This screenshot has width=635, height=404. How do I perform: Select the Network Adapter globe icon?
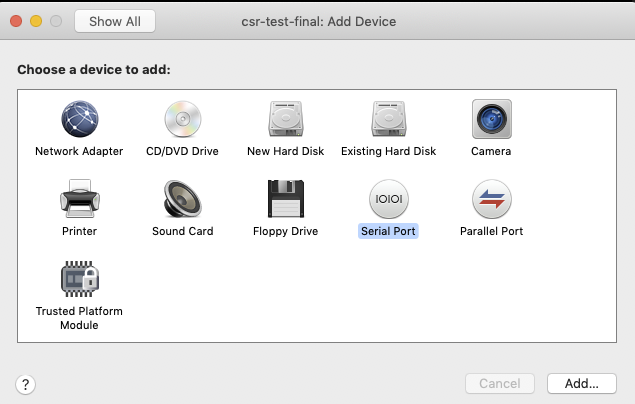(79, 119)
